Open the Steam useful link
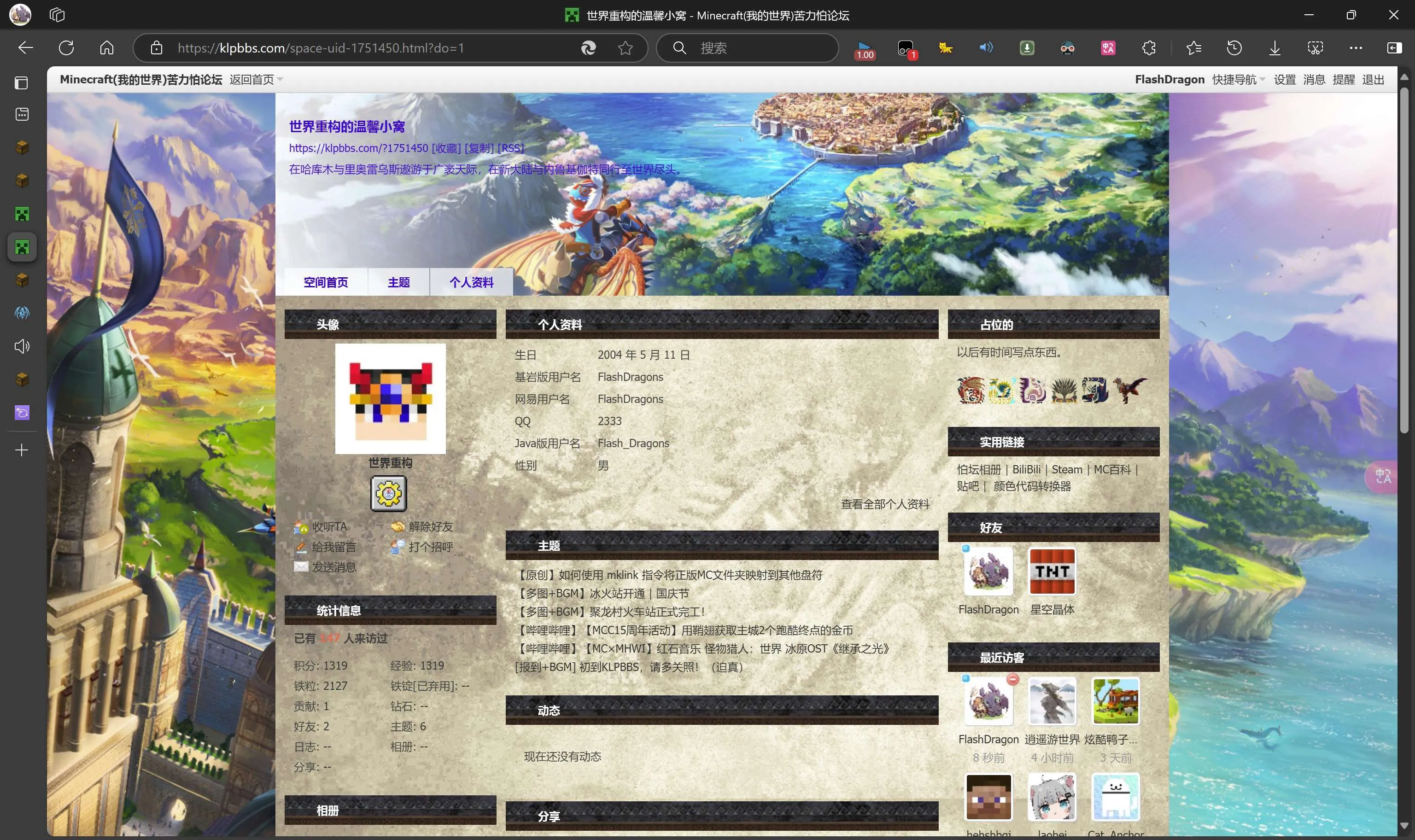The height and width of the screenshot is (840, 1415). point(1067,469)
